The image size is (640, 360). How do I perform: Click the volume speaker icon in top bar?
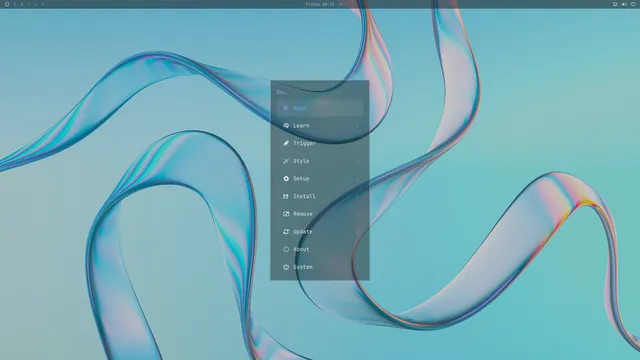click(624, 4)
